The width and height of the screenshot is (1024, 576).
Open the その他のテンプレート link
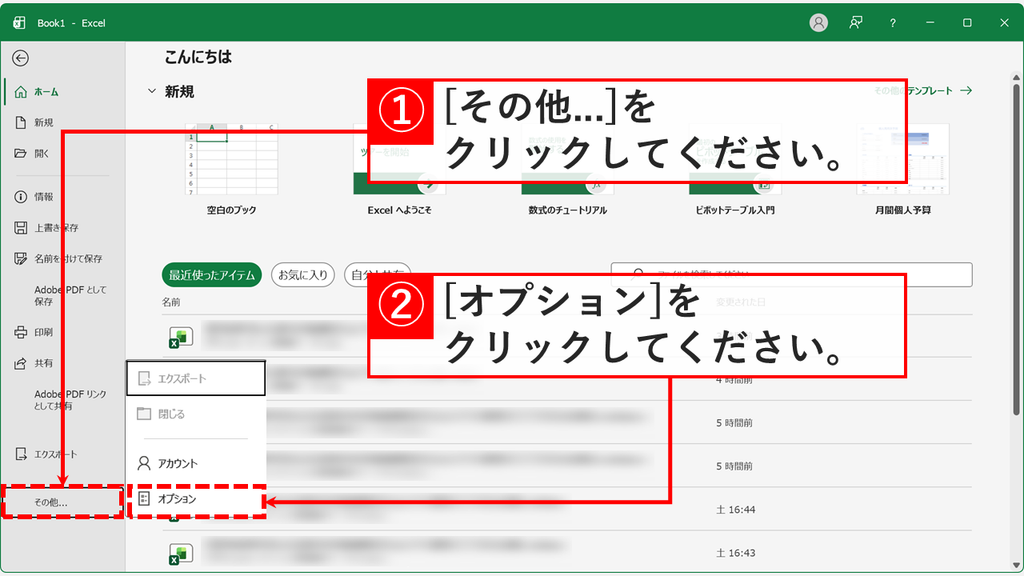pyautogui.click(x=923, y=91)
